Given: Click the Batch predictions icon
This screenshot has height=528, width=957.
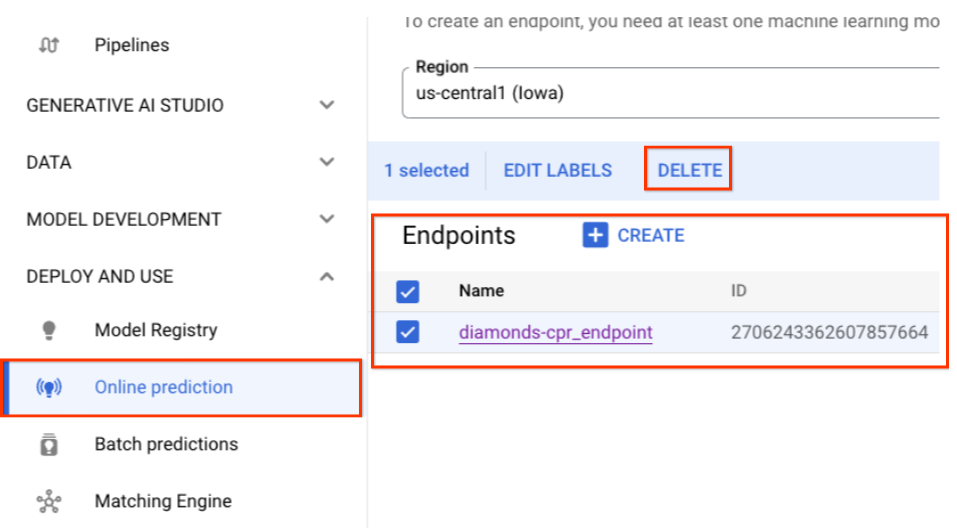Looking at the screenshot, I should 48,445.
